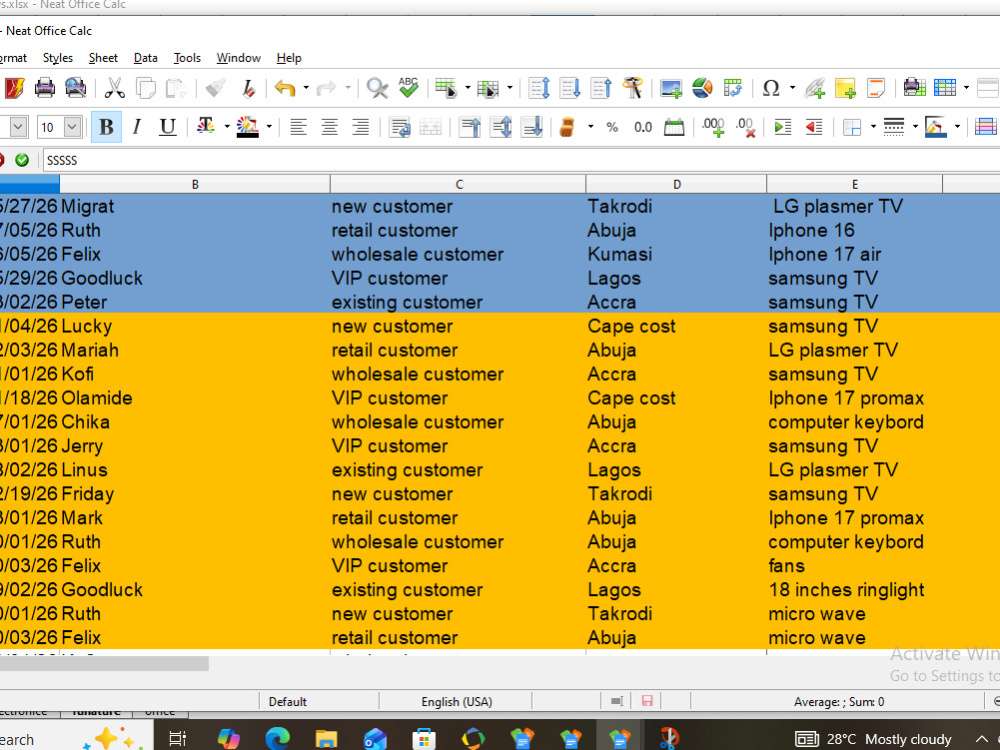
Task: Accept the formula input with green checkmark
Action: point(22,160)
